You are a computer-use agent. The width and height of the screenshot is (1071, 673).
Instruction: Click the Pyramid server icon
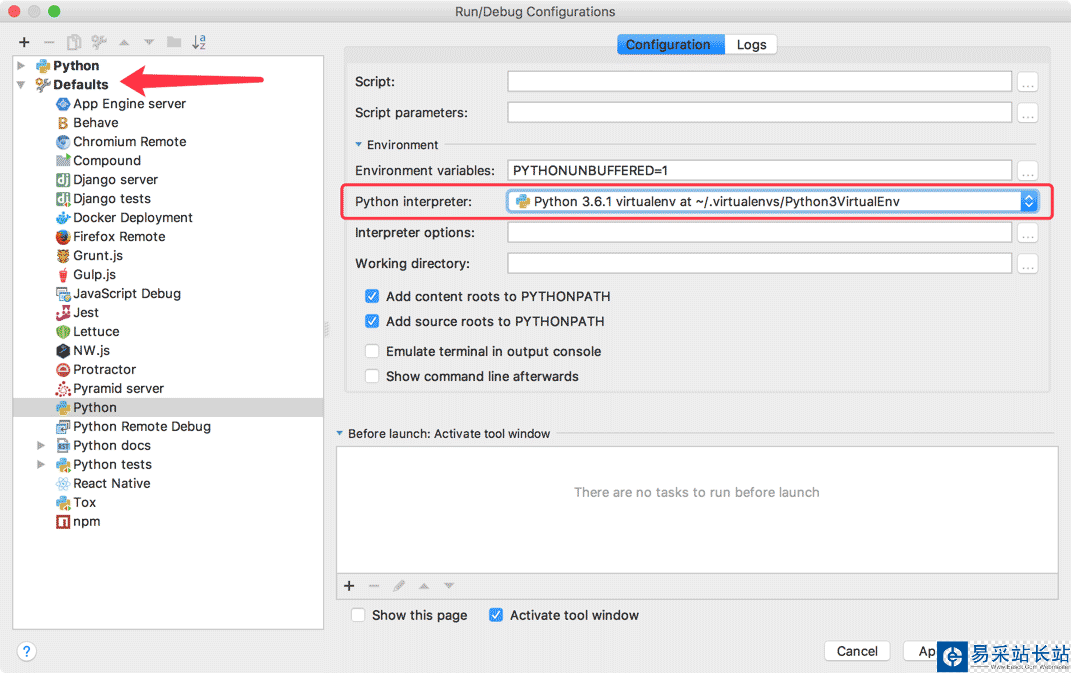pyautogui.click(x=63, y=389)
